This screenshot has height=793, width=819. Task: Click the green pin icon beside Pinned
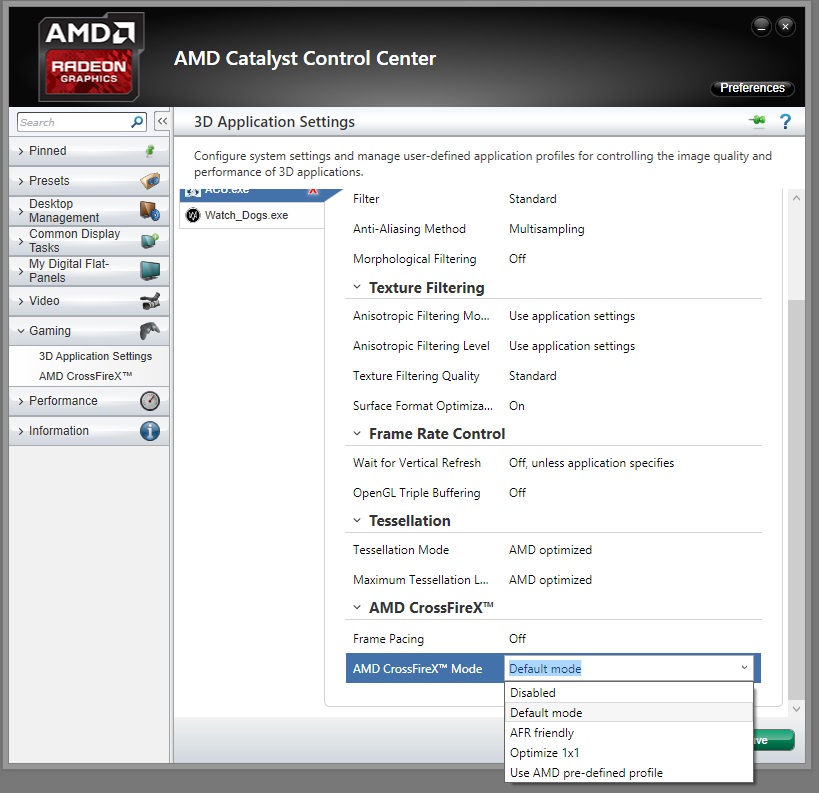[x=150, y=151]
